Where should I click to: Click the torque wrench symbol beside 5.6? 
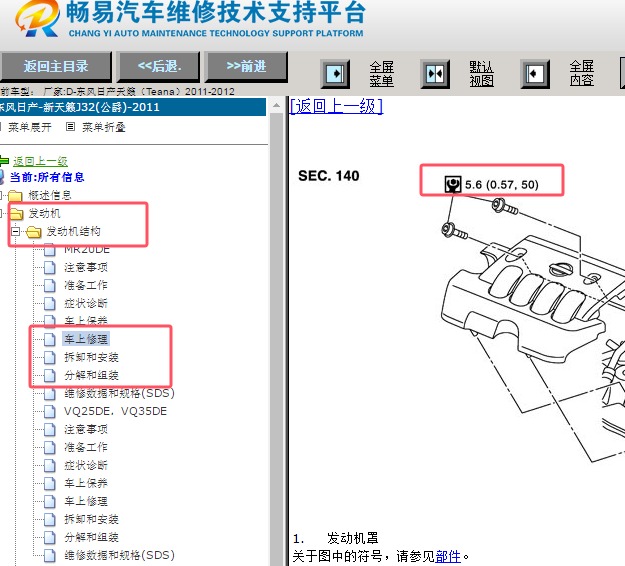pos(452,185)
